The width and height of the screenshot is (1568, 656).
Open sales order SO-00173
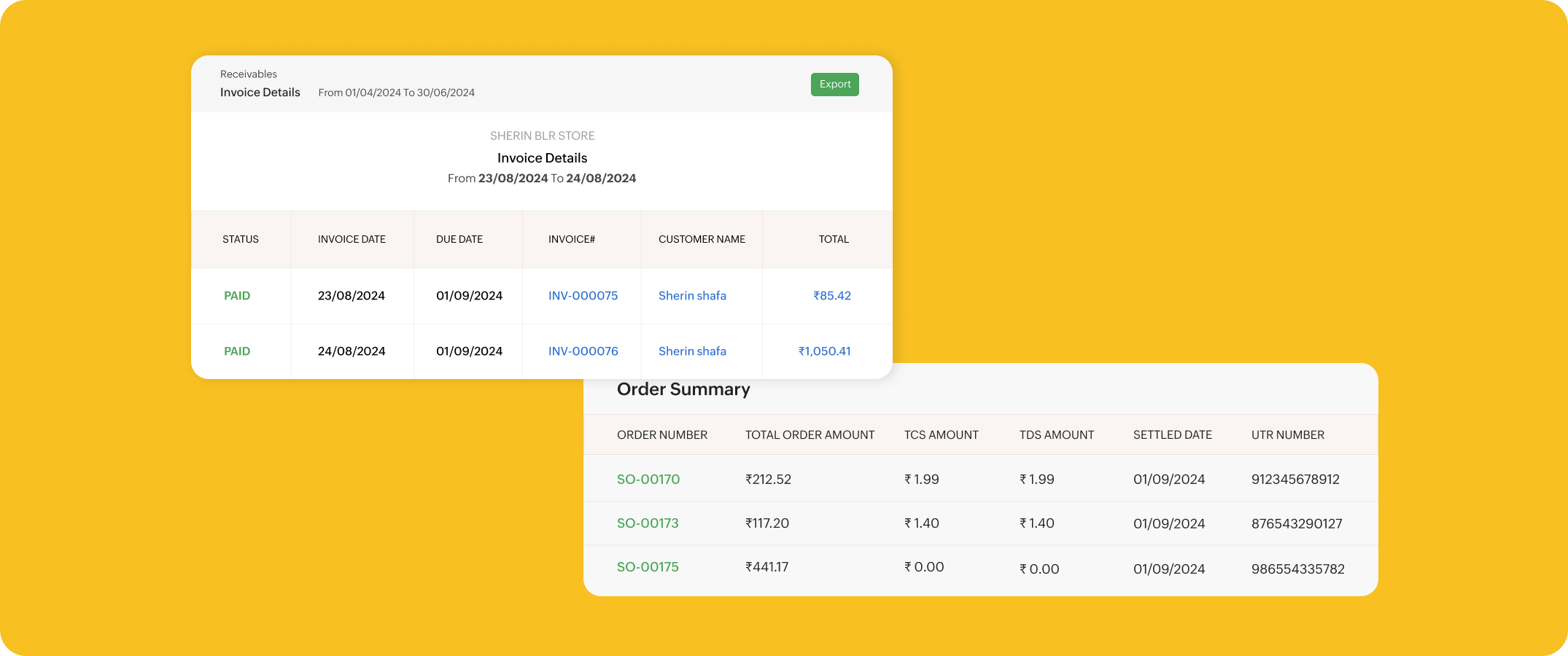[x=648, y=523]
